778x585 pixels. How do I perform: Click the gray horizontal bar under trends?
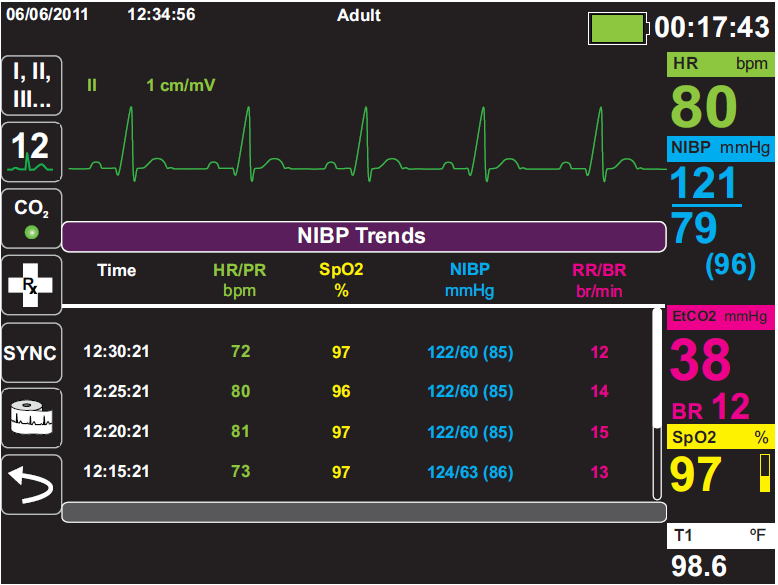click(x=364, y=513)
